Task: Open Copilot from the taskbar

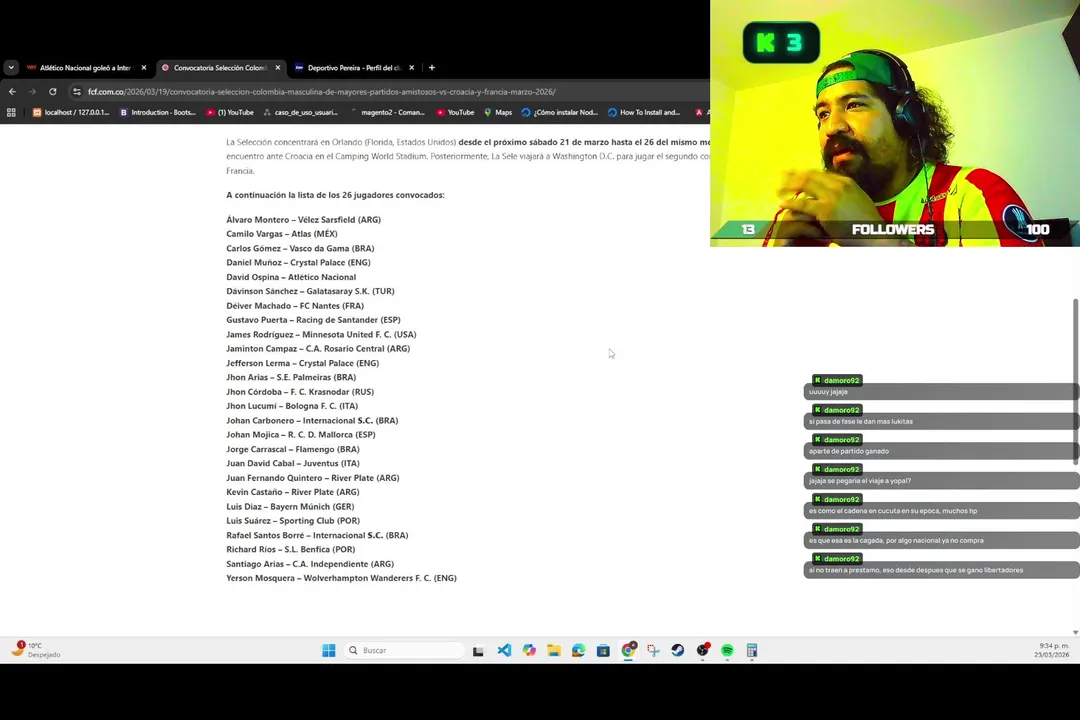Action: point(529,650)
